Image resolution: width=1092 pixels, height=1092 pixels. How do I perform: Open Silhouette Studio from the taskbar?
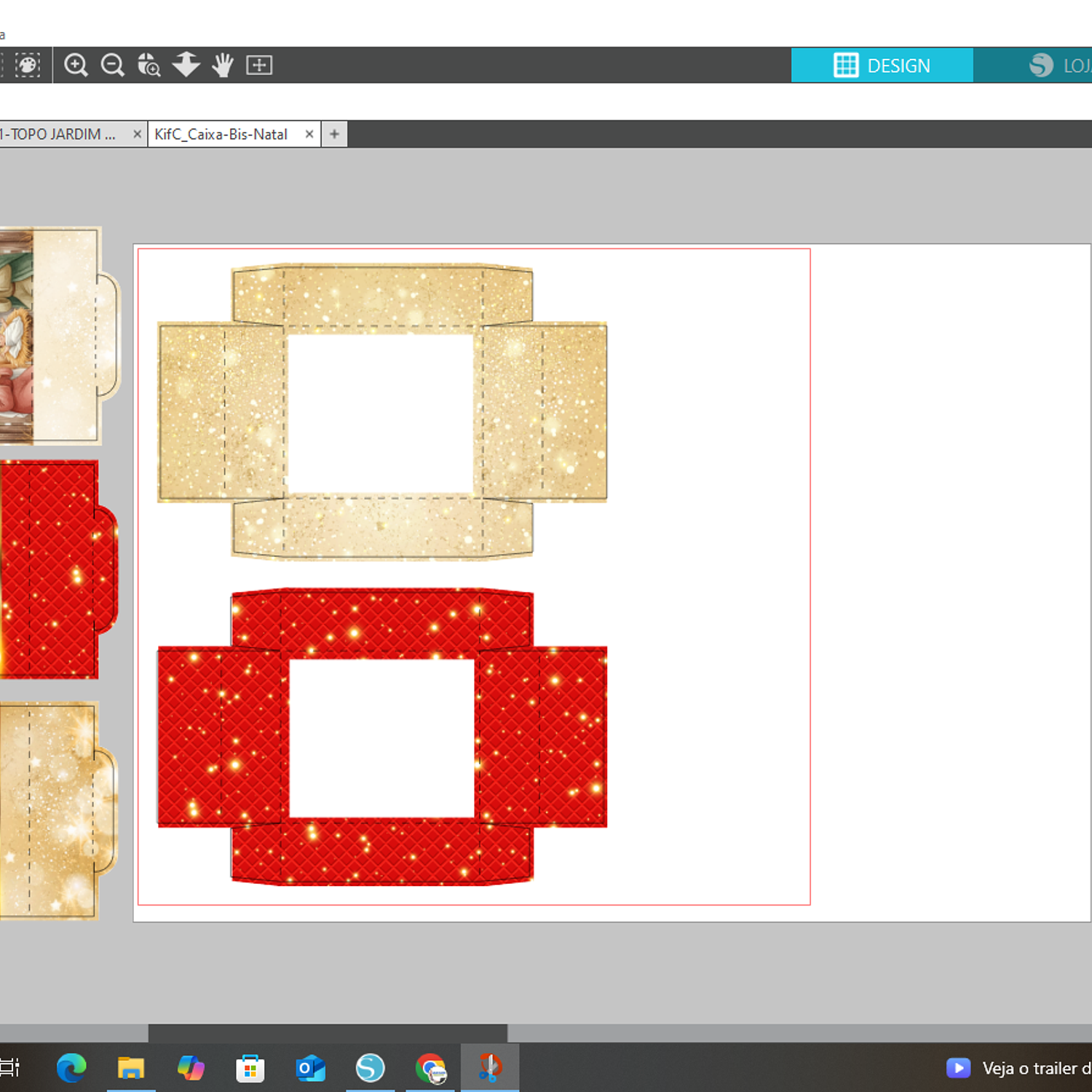point(370,1068)
